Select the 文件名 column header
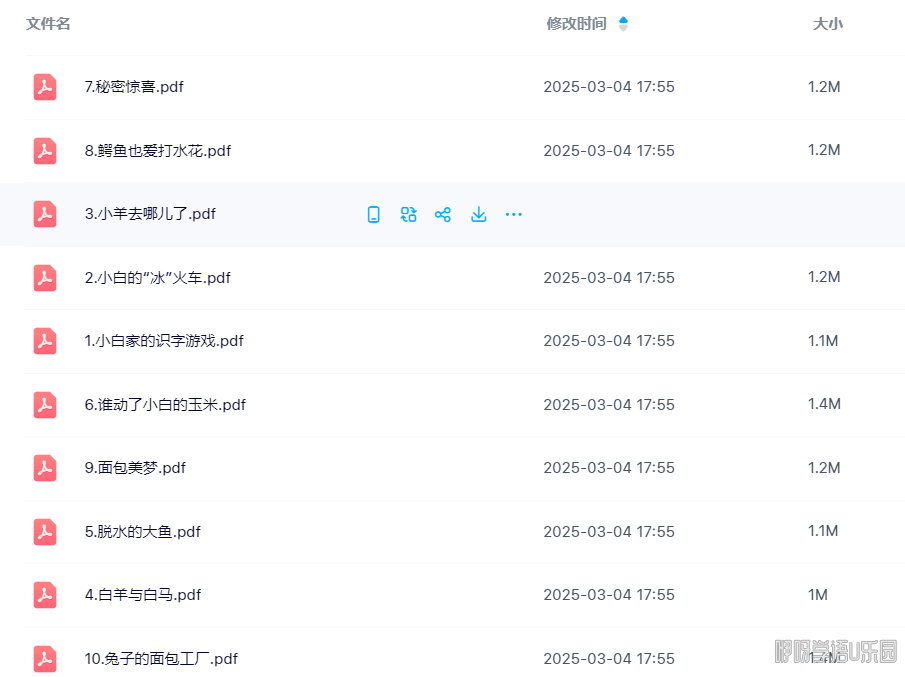Viewport: 905px width, 677px height. pos(48,23)
